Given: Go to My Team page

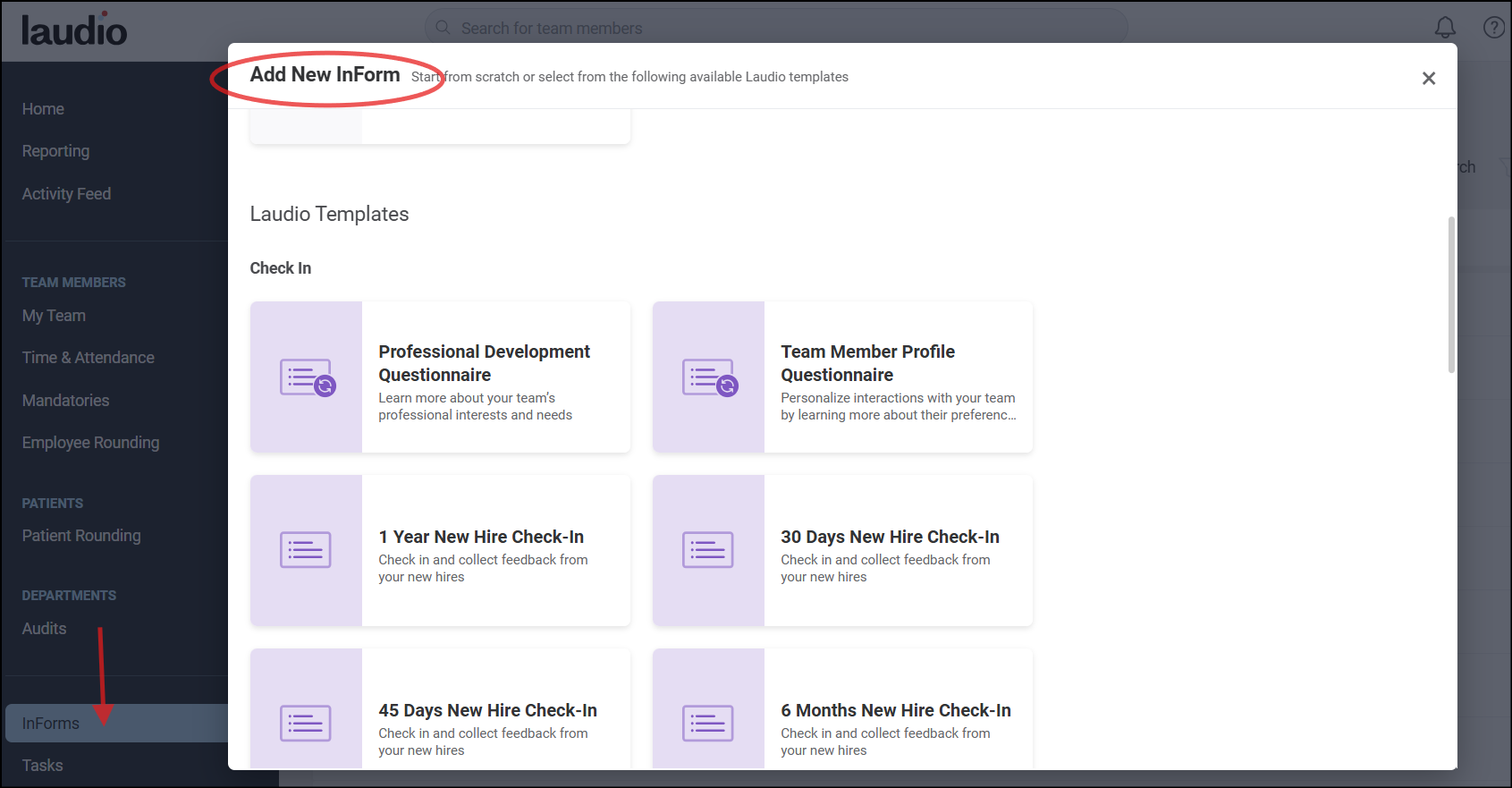Looking at the screenshot, I should click(x=54, y=316).
